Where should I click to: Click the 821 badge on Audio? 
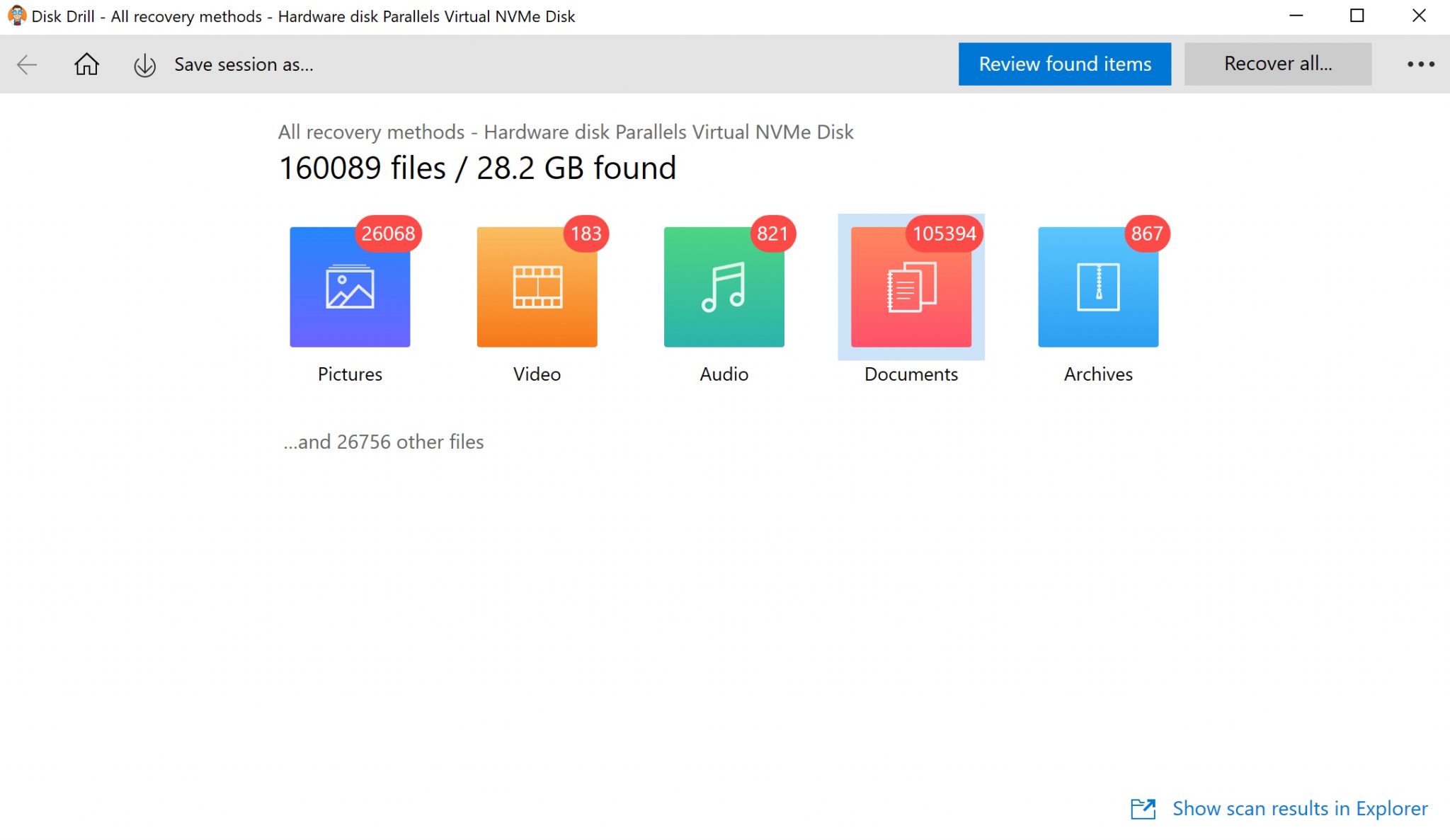[x=772, y=234]
